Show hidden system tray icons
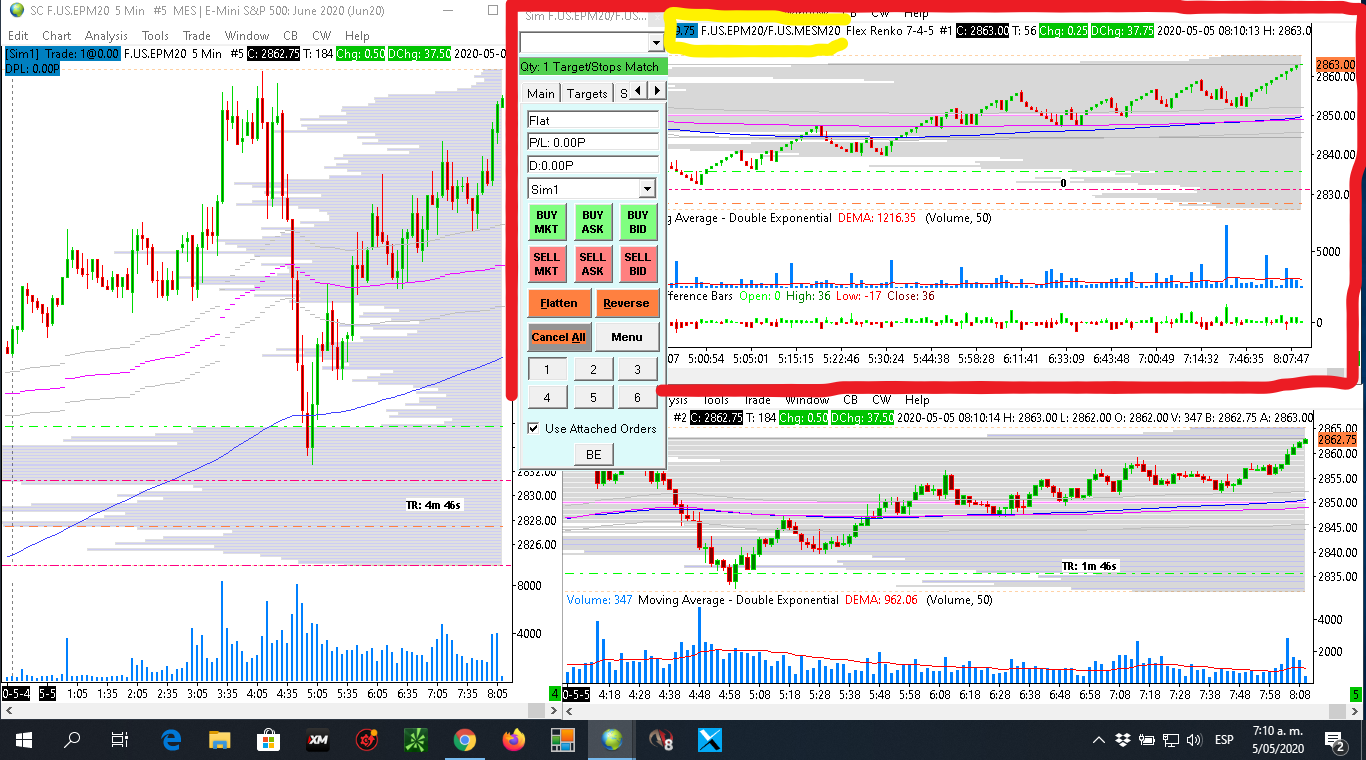The height and width of the screenshot is (760, 1366). (x=1099, y=740)
